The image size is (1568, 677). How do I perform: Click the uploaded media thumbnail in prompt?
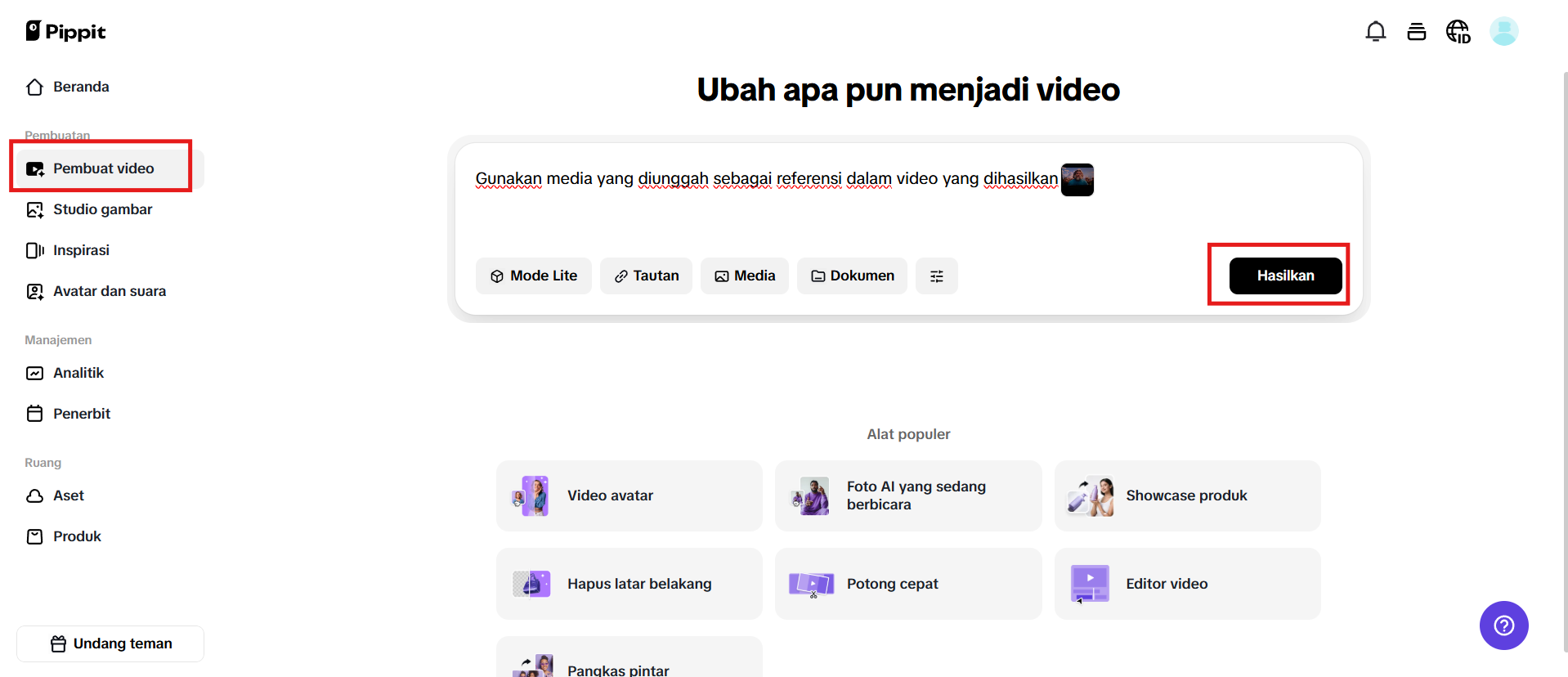1077,180
